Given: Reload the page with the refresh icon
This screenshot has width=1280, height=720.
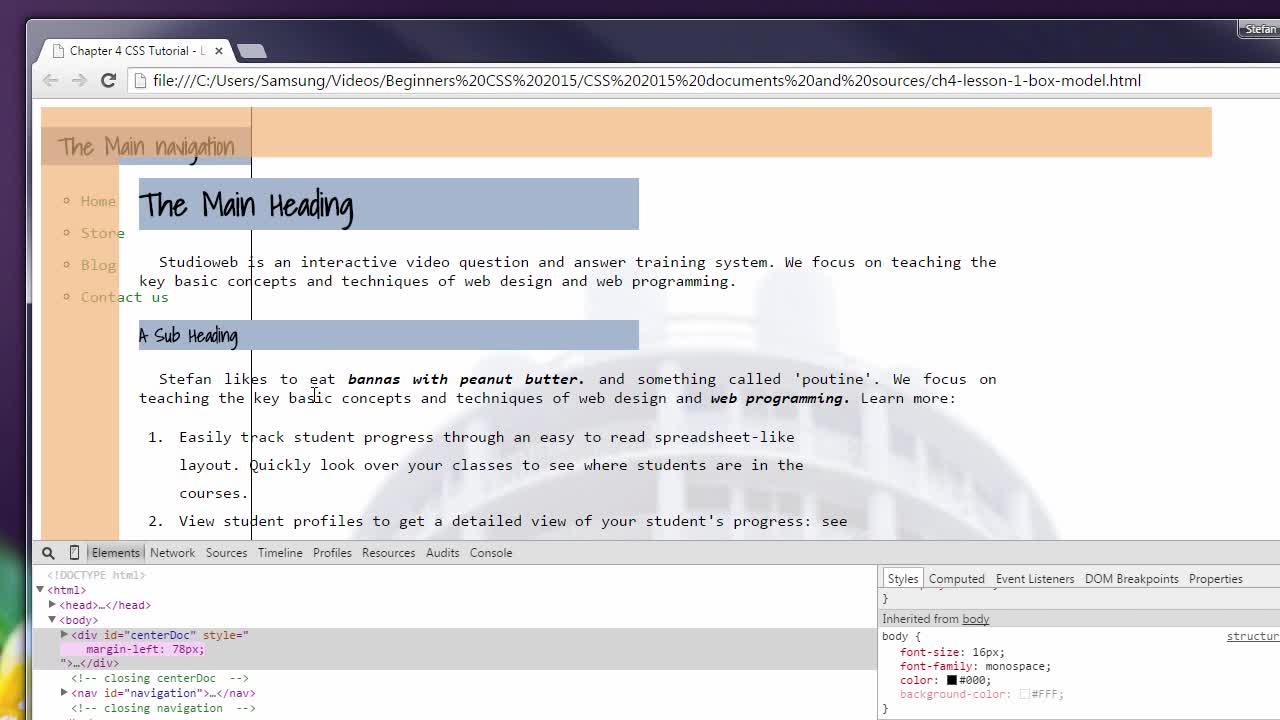Looking at the screenshot, I should point(108,80).
